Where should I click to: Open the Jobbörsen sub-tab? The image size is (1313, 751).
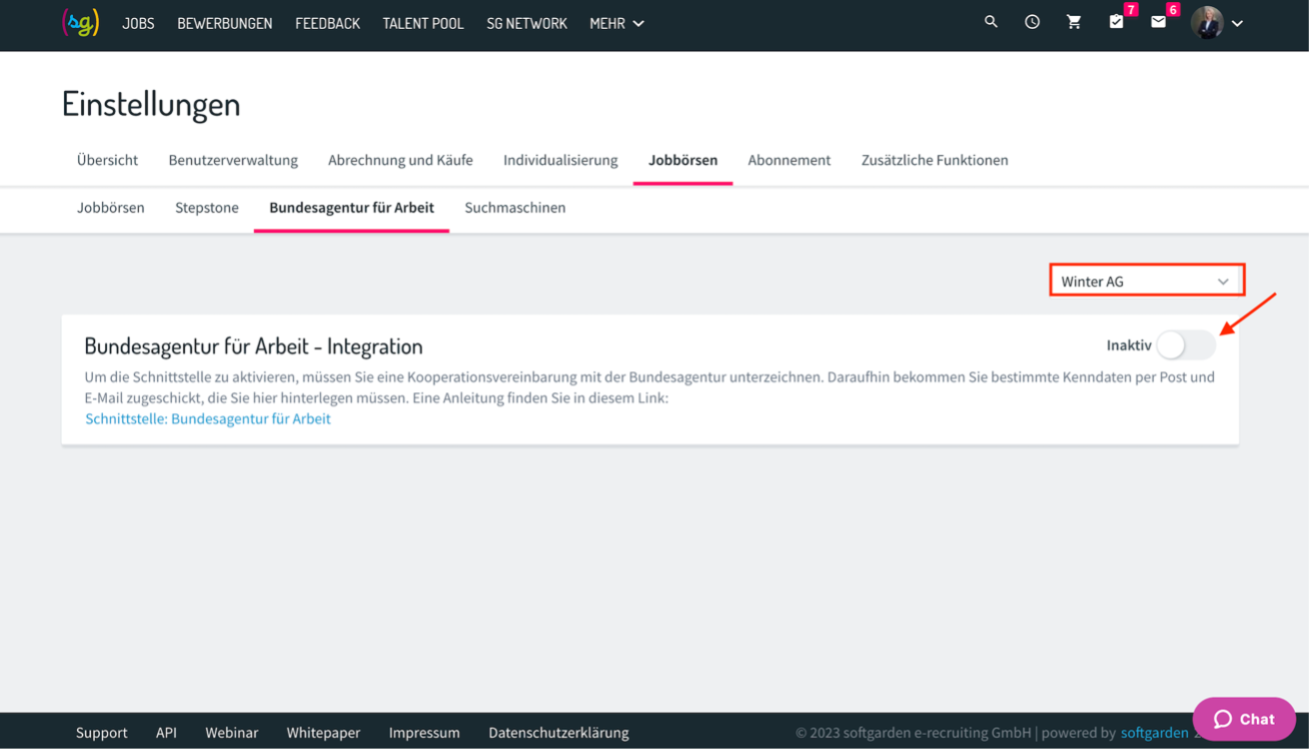111,209
